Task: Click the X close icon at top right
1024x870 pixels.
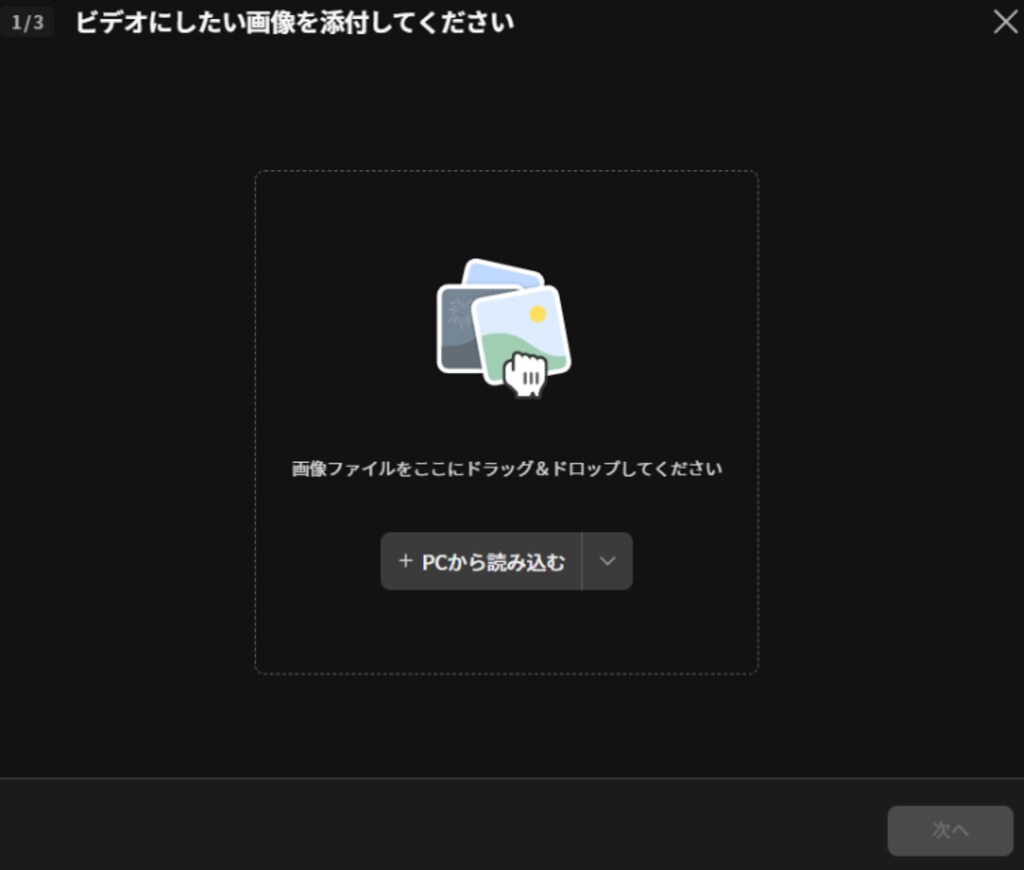Action: pyautogui.click(x=1005, y=22)
